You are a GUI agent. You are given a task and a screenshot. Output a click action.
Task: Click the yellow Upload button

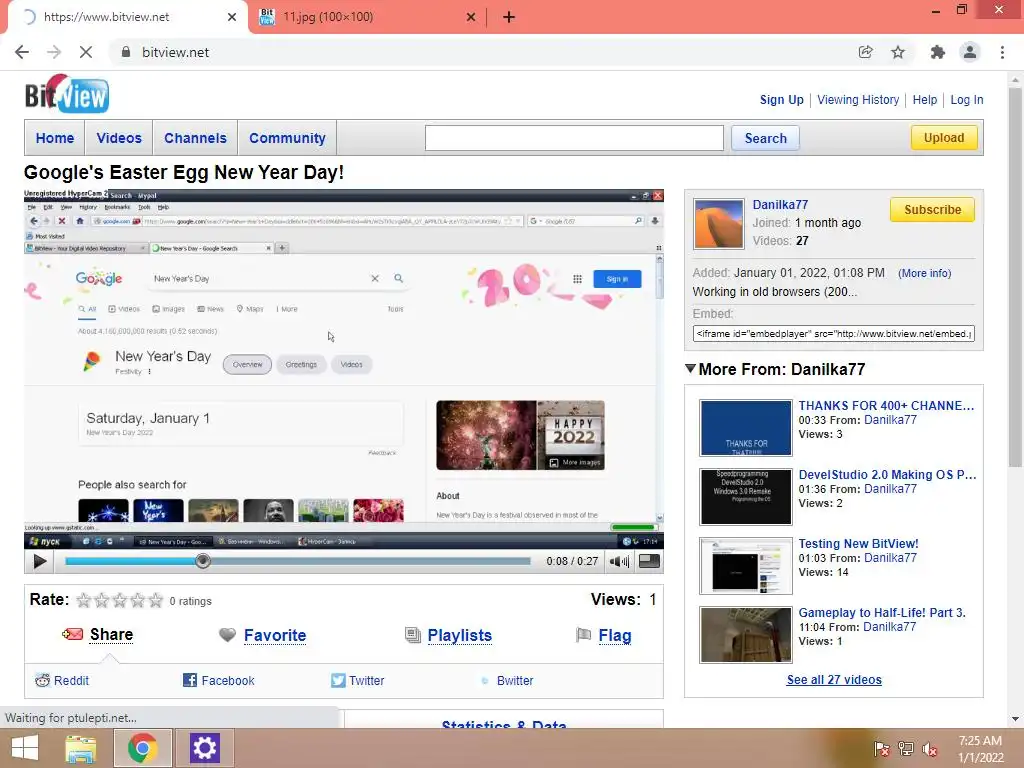tap(944, 137)
